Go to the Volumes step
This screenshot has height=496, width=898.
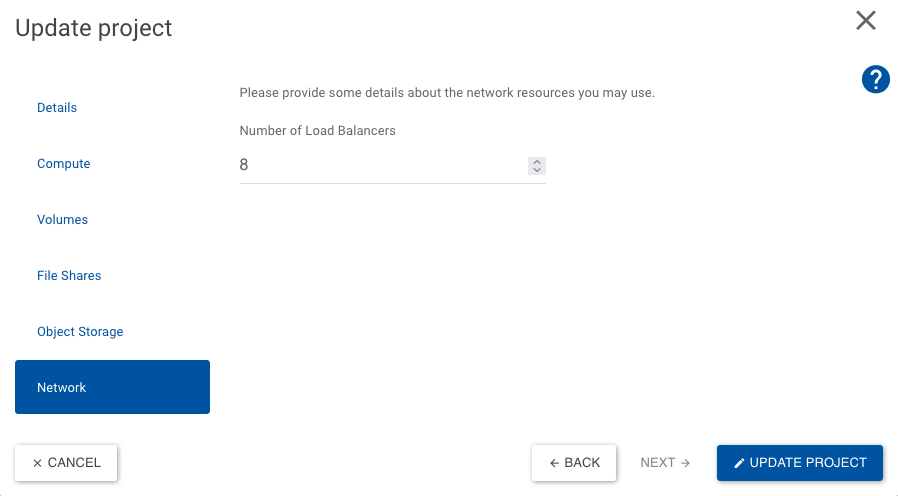(62, 219)
